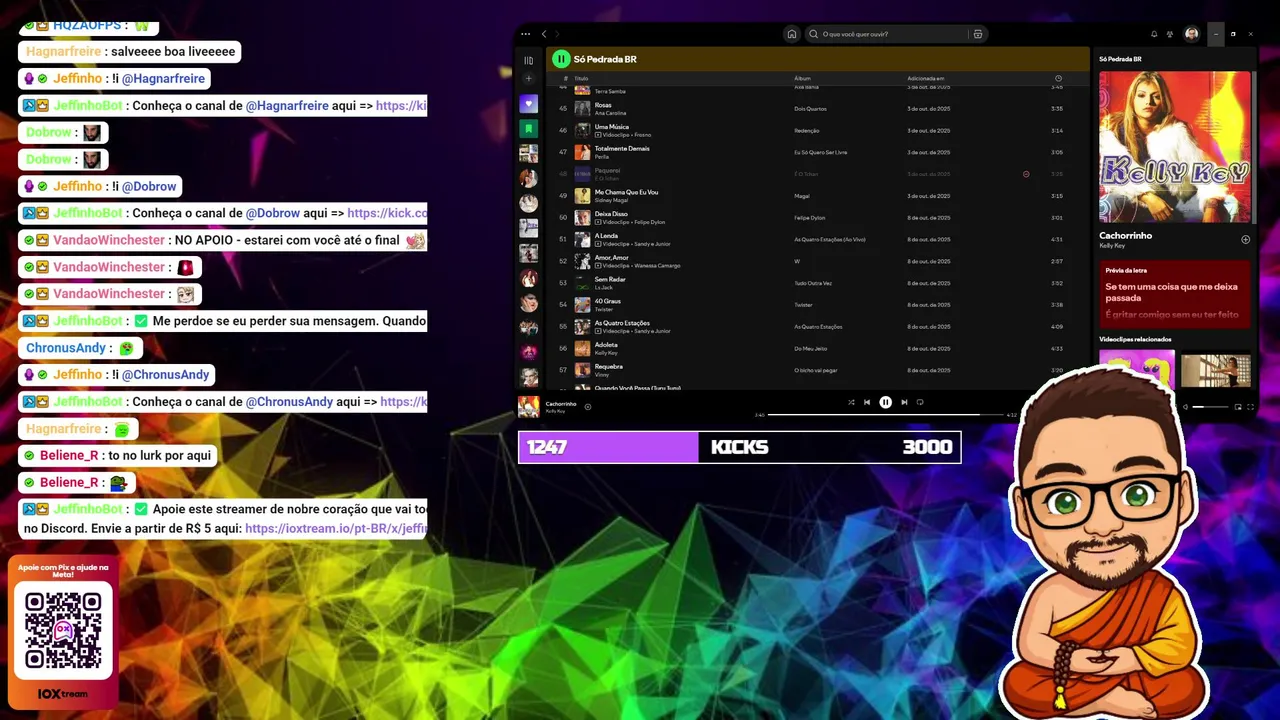Screen dimensions: 1280x720
Task: Open album link Redenção
Action: pyautogui.click(x=806, y=130)
